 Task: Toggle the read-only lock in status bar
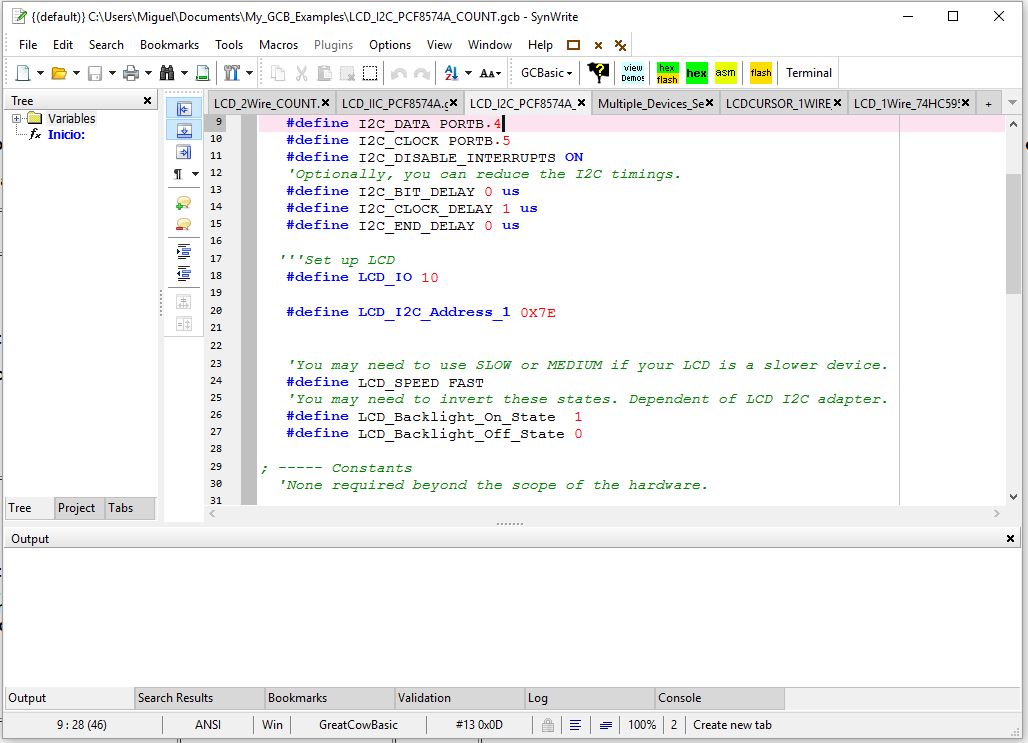[548, 725]
